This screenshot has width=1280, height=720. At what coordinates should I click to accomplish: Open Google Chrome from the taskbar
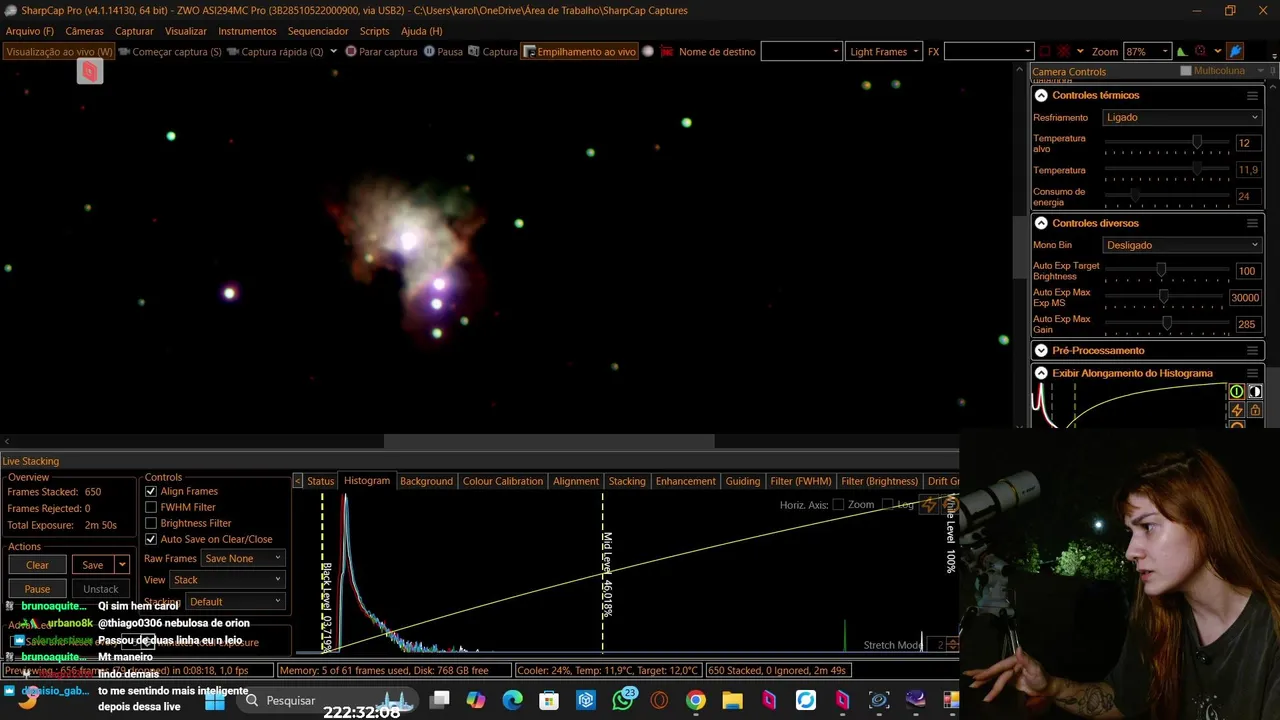(x=696, y=700)
